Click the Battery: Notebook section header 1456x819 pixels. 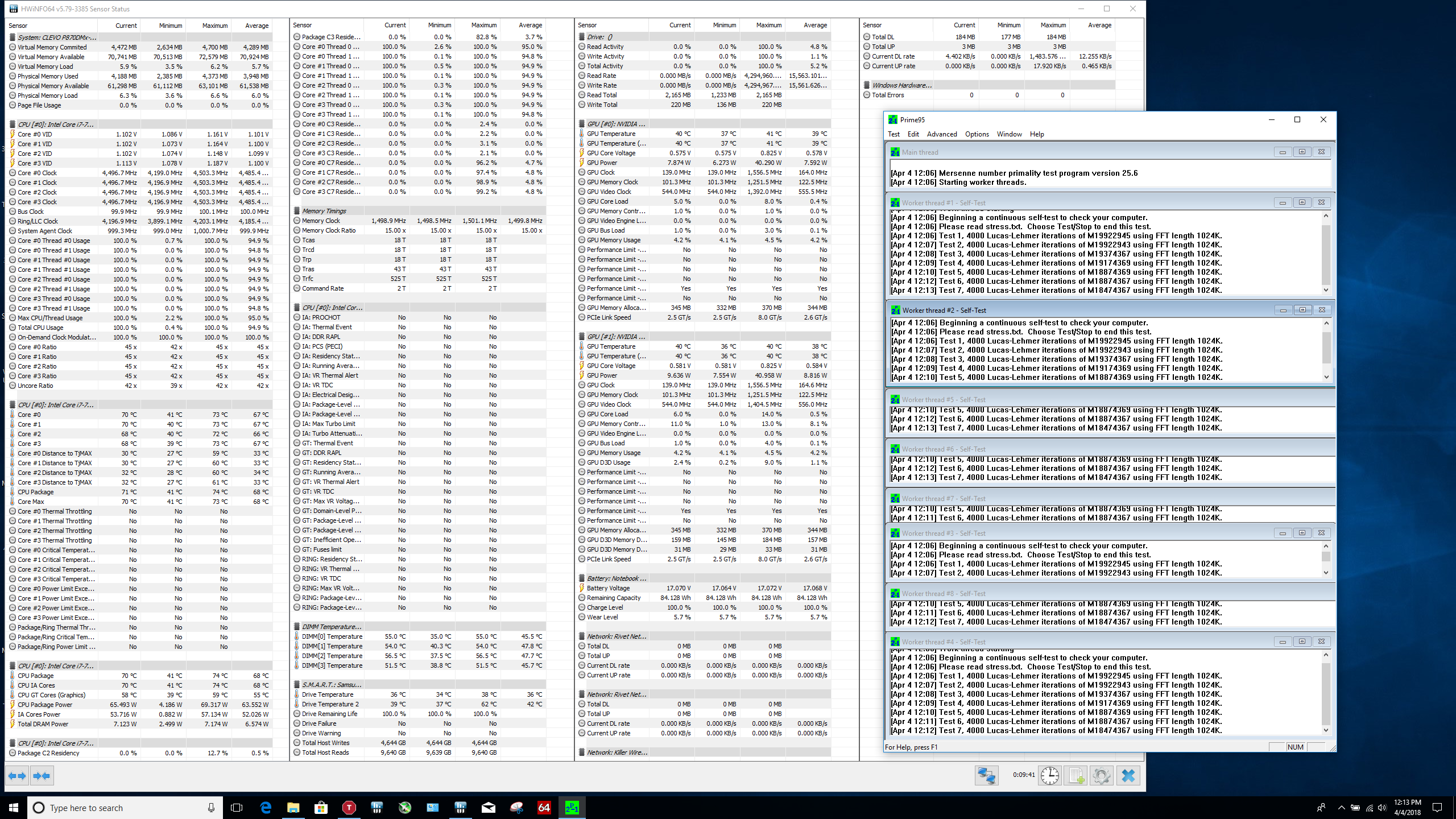pos(616,578)
